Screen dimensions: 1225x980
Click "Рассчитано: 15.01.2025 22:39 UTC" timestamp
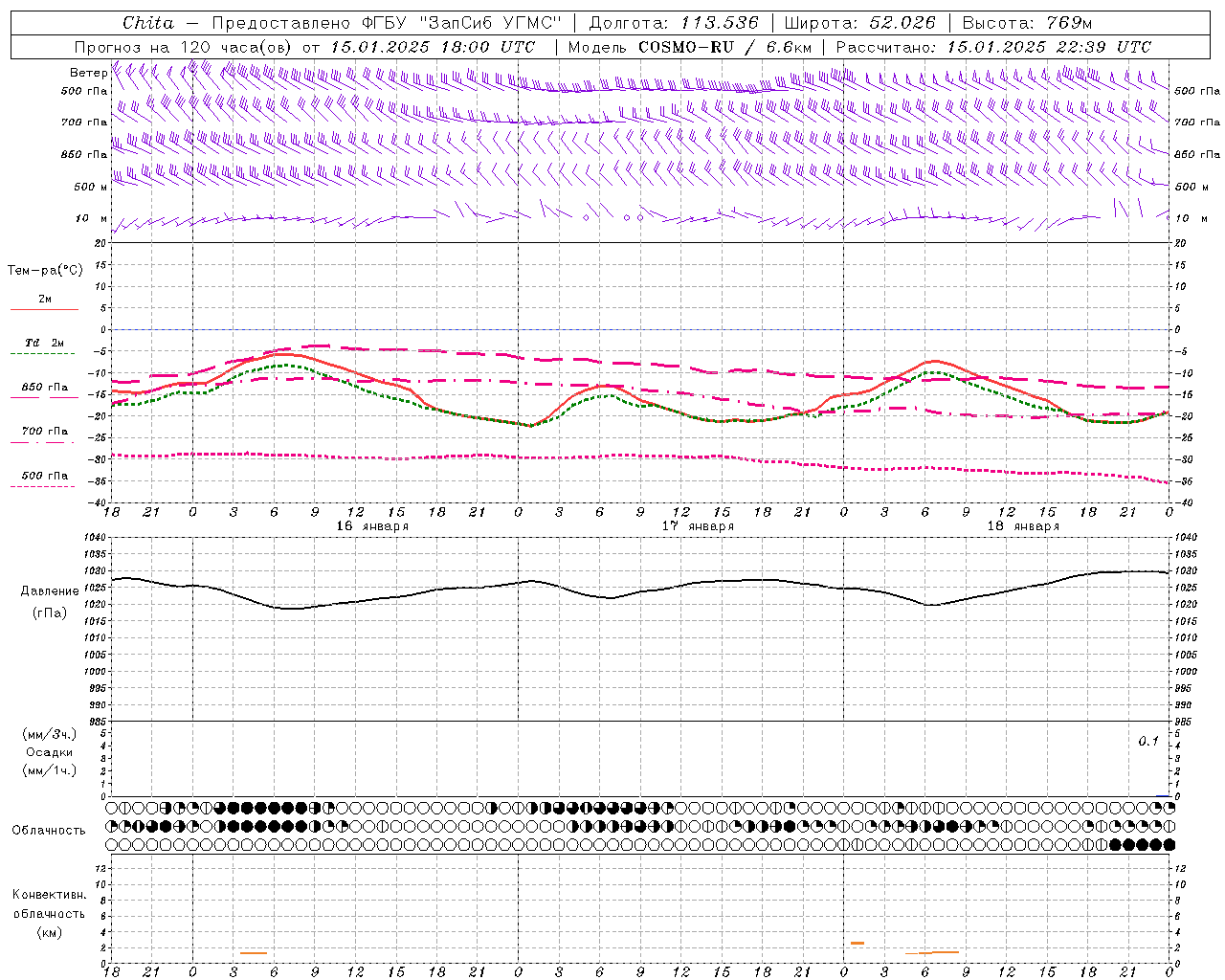point(993,47)
